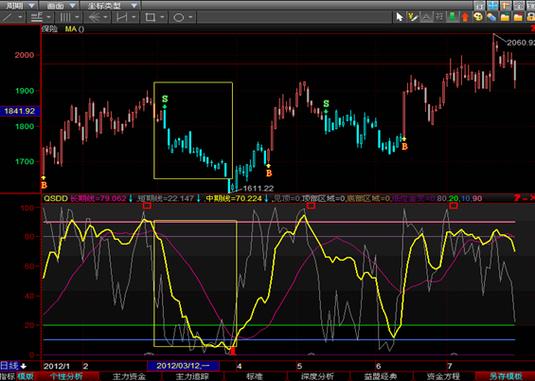Click the 2060.92 high price label
535x381 pixels.
pyautogui.click(x=521, y=43)
